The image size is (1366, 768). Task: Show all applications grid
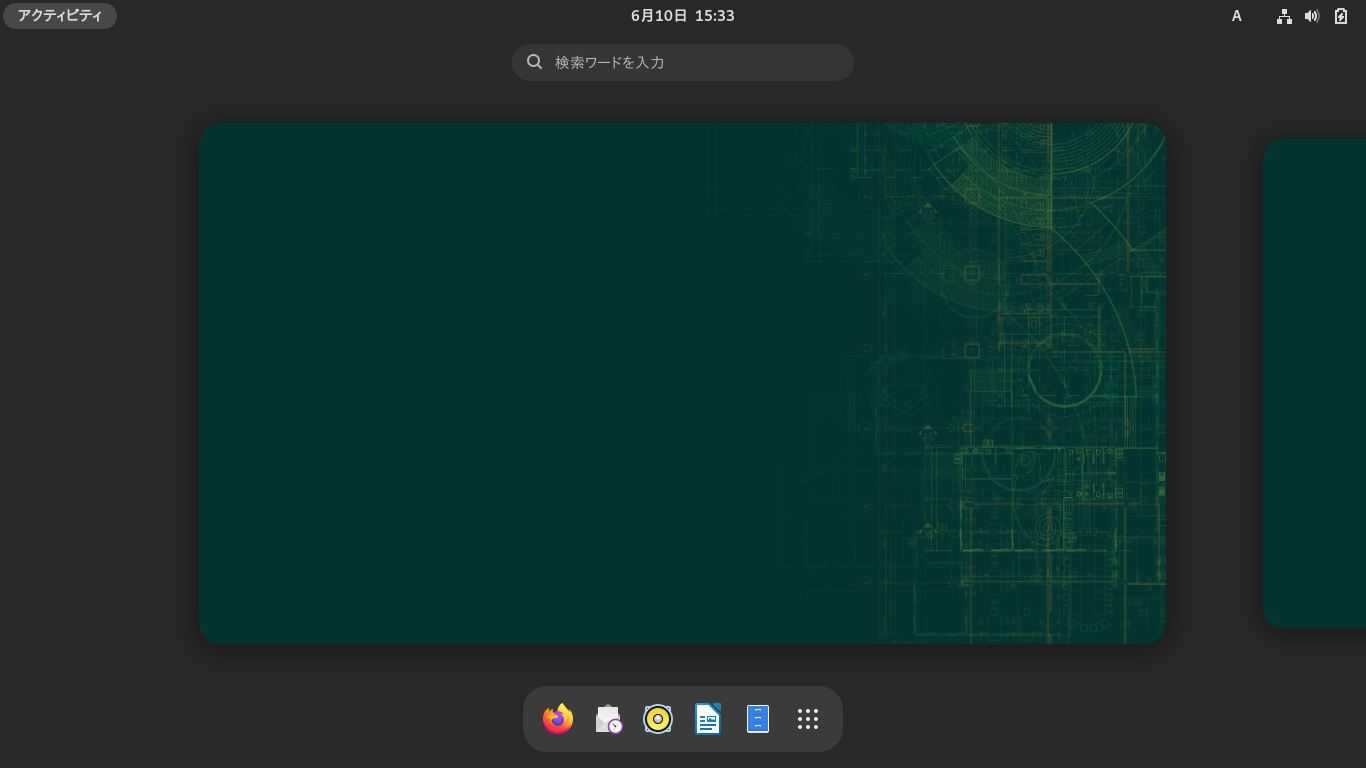click(x=808, y=719)
